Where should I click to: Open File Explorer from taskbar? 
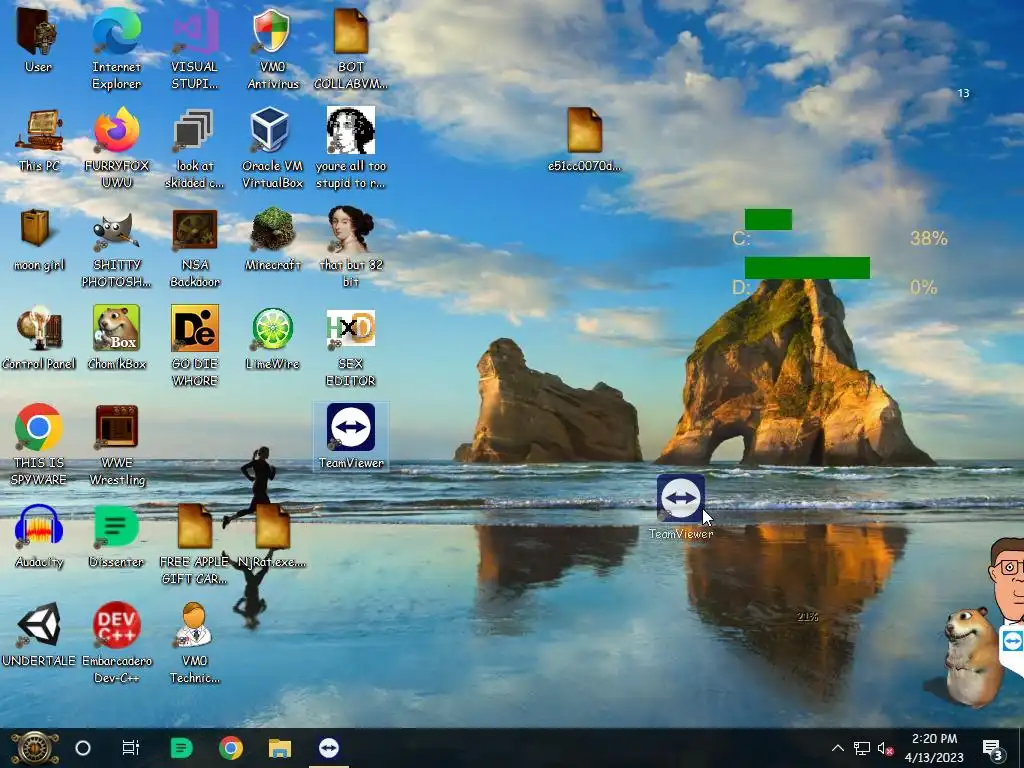[280, 748]
